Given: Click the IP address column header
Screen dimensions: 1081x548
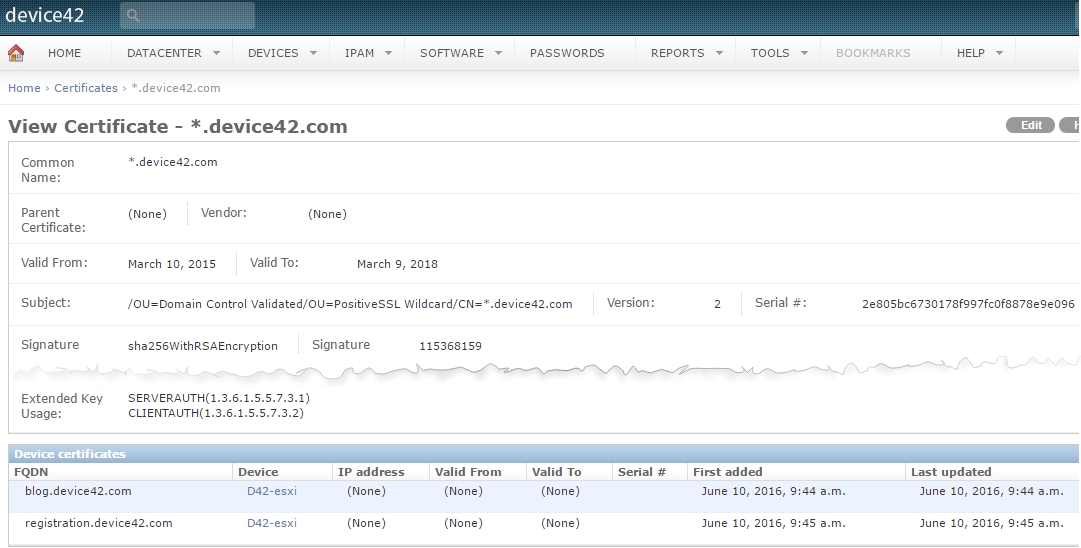Looking at the screenshot, I should [x=371, y=472].
